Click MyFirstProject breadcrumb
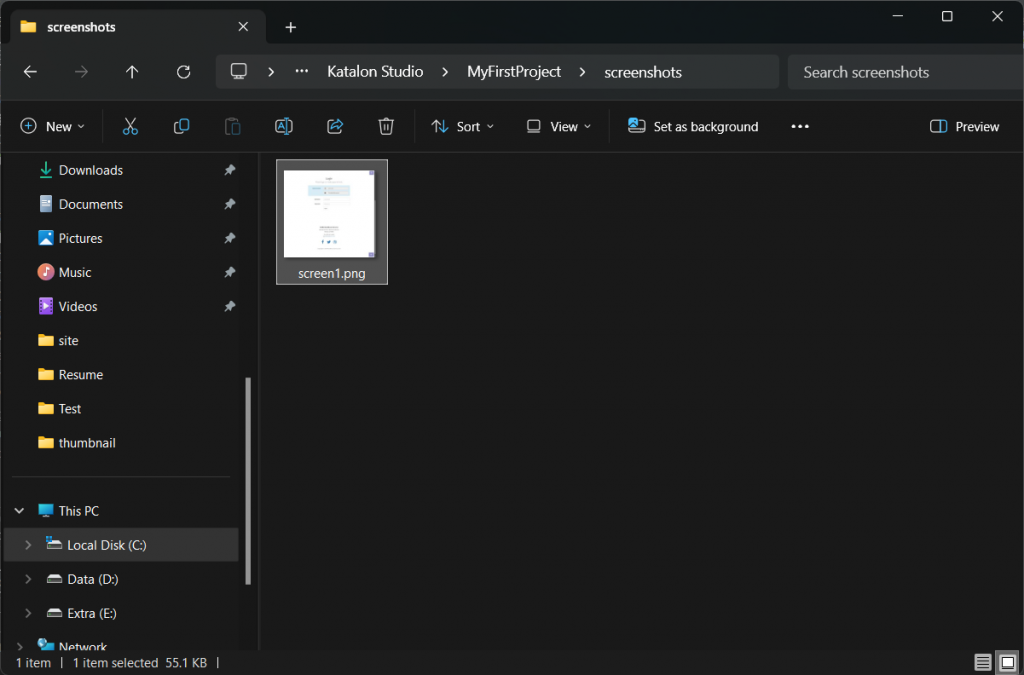 tap(514, 72)
